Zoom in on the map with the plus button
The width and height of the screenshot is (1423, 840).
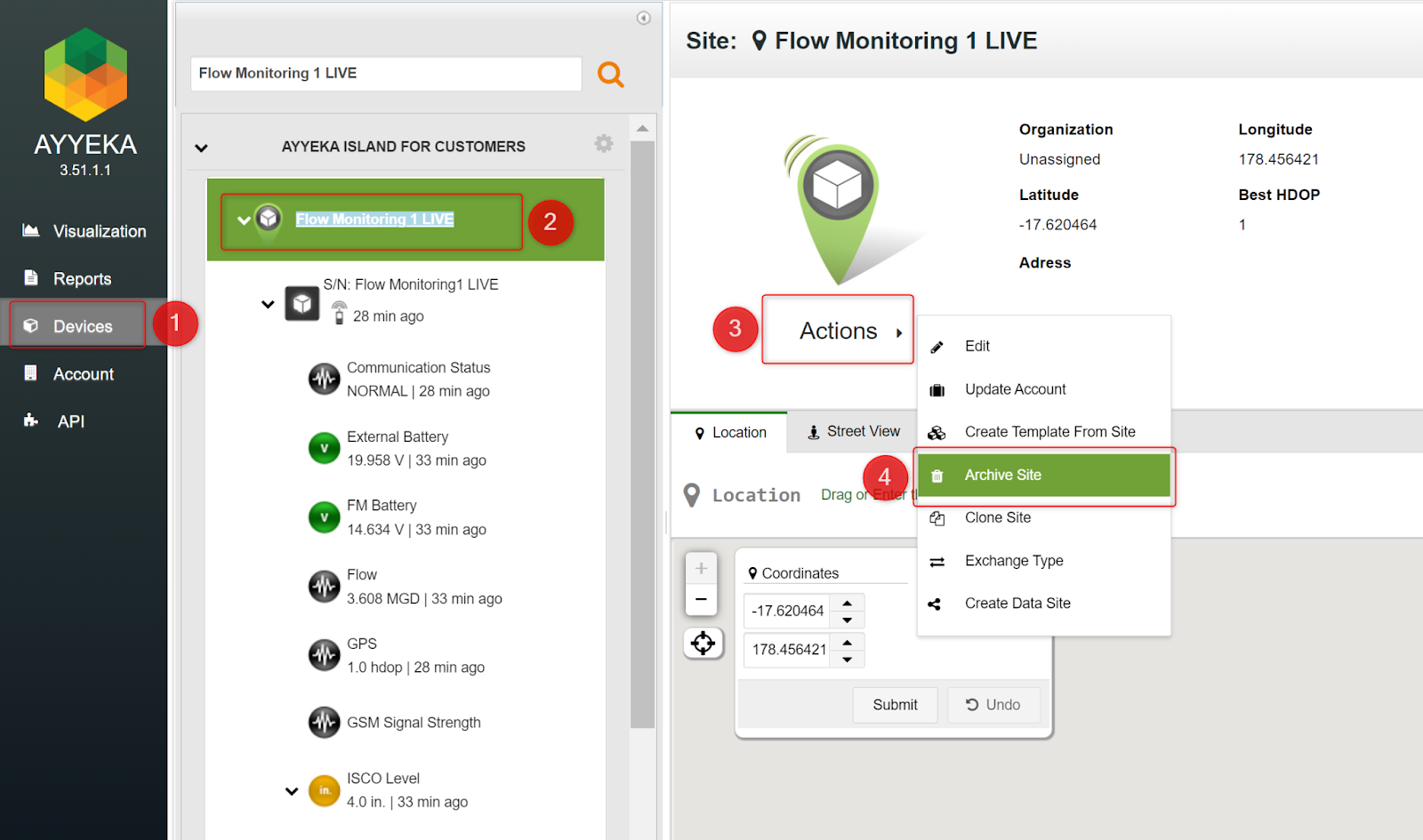tap(701, 568)
